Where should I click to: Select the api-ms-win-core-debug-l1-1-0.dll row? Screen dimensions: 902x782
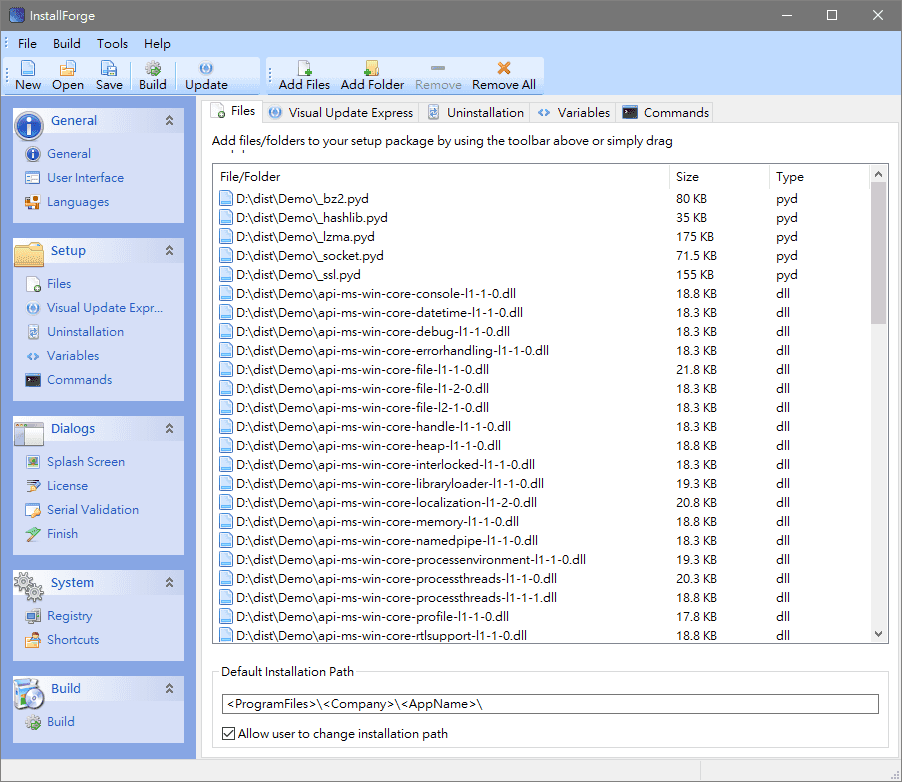coord(541,331)
